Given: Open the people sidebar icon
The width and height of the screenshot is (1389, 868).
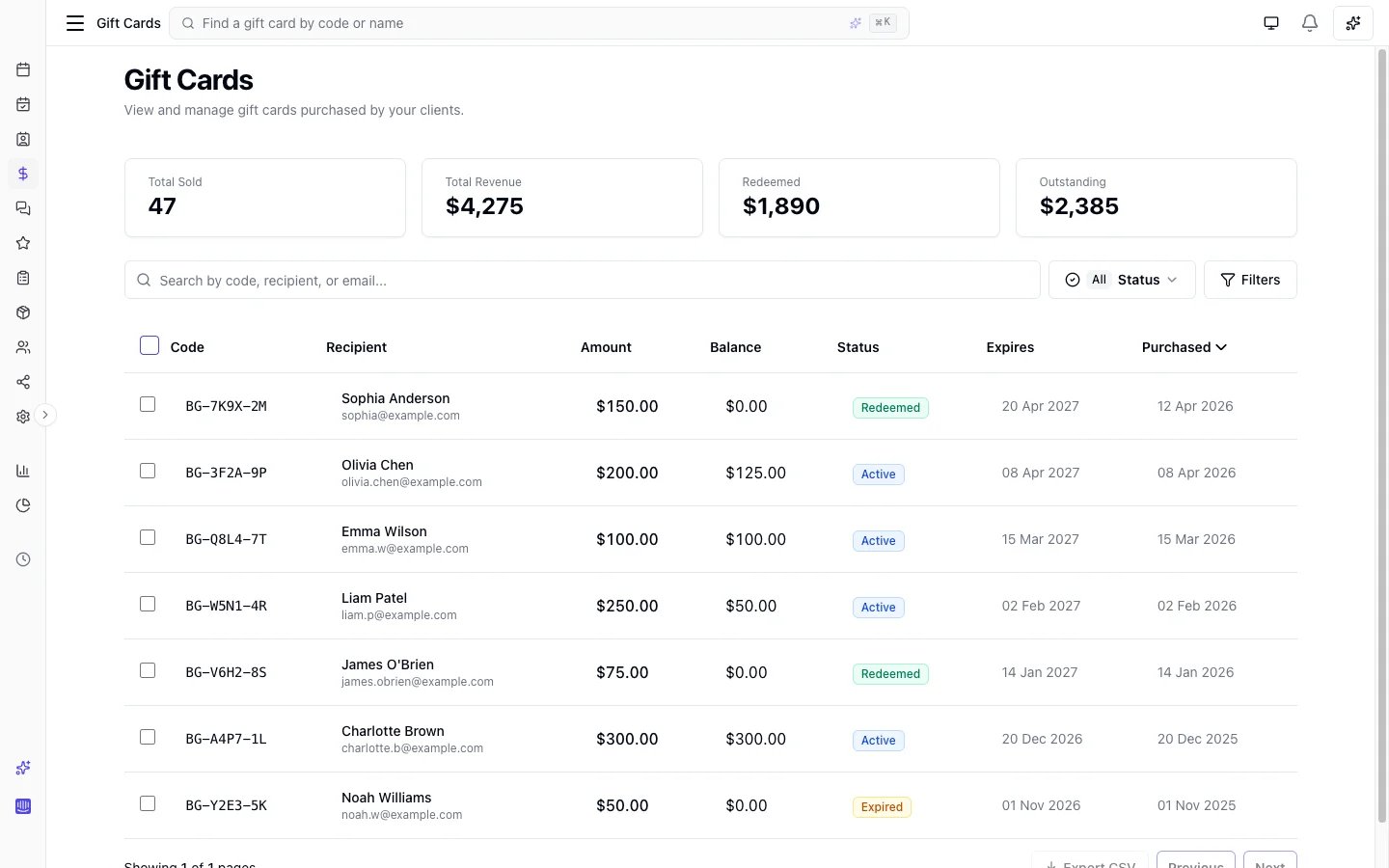Looking at the screenshot, I should point(23,347).
